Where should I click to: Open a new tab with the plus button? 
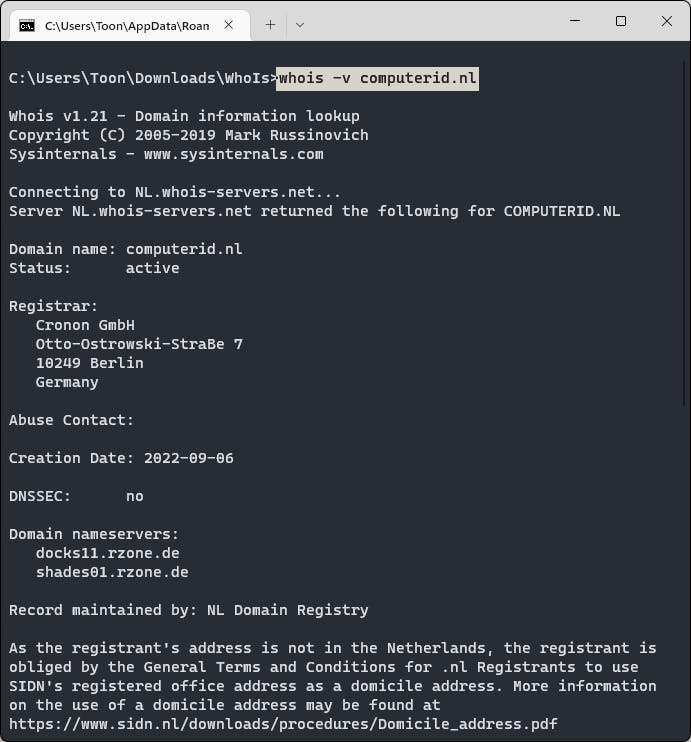(x=270, y=25)
